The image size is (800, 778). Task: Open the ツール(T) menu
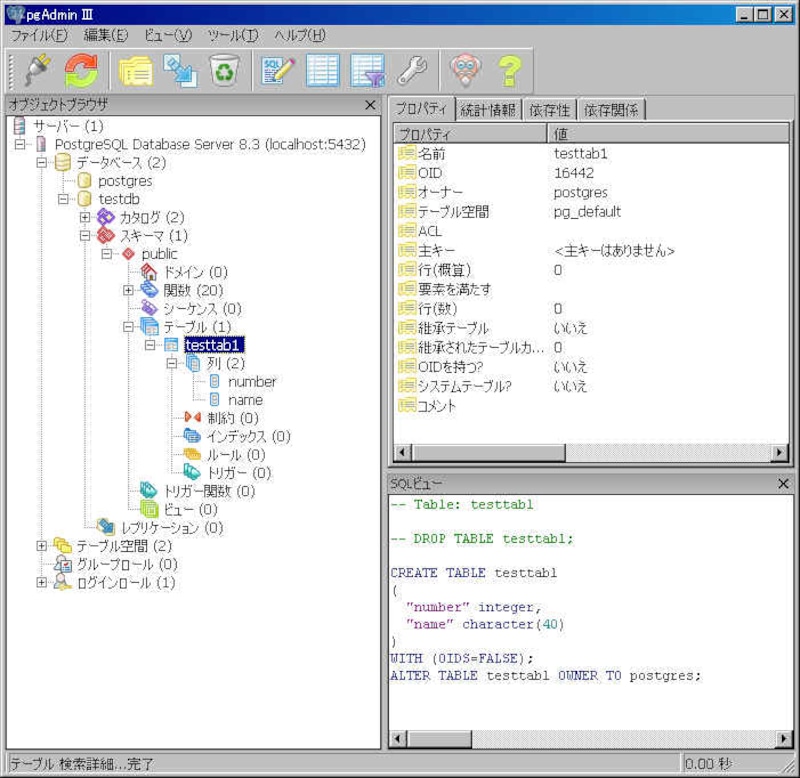click(x=232, y=35)
